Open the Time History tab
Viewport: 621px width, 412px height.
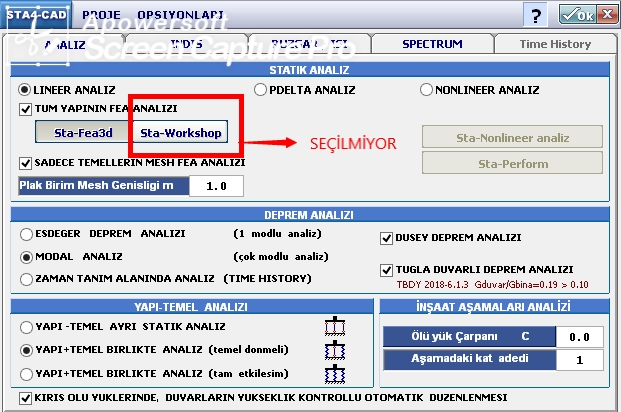click(555, 44)
